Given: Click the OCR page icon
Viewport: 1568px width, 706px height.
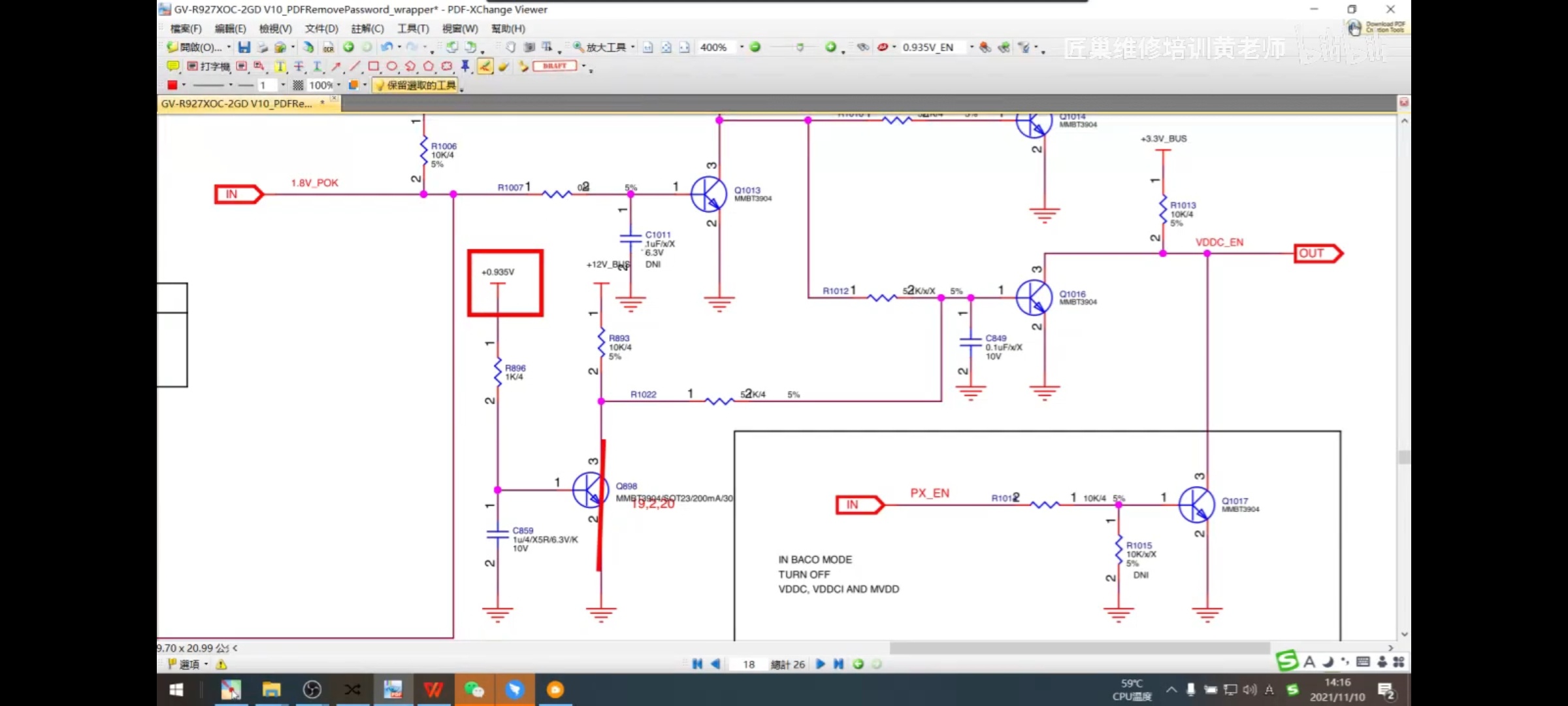Looking at the screenshot, I should [x=328, y=47].
